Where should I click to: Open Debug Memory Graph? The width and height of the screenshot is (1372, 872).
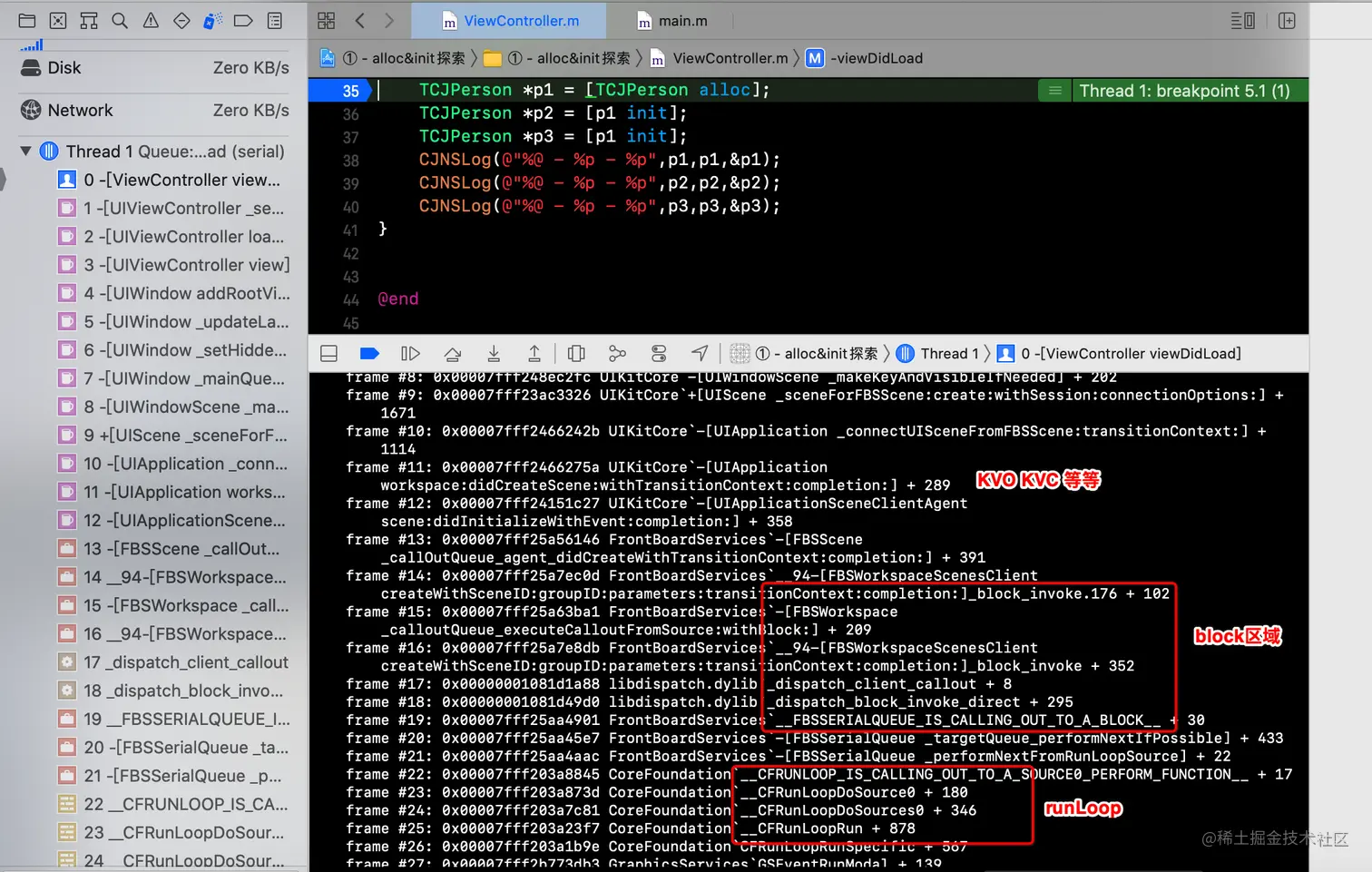pos(617,354)
